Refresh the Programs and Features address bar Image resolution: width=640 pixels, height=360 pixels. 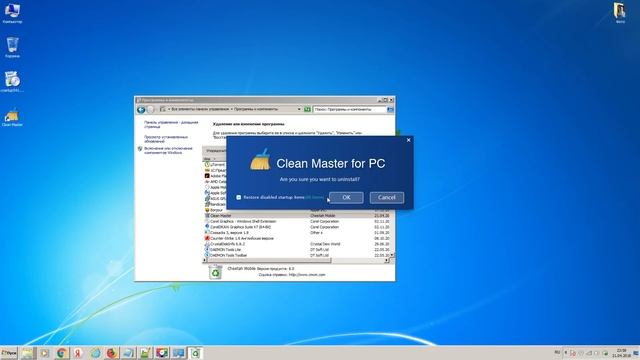click(307, 109)
